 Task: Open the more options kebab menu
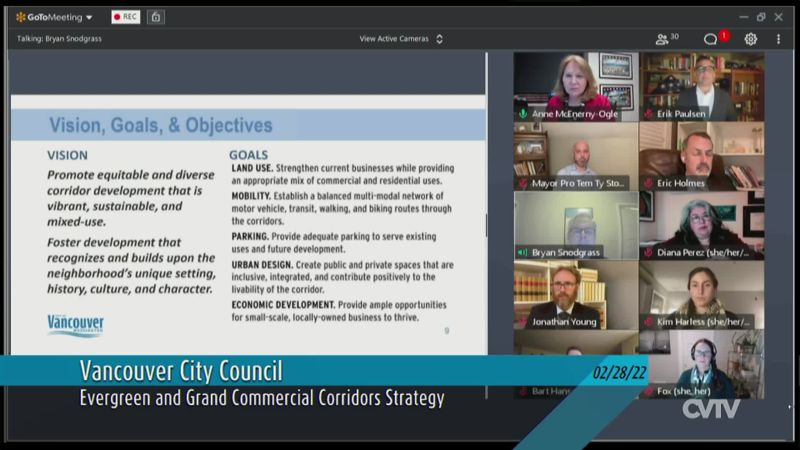coord(778,39)
